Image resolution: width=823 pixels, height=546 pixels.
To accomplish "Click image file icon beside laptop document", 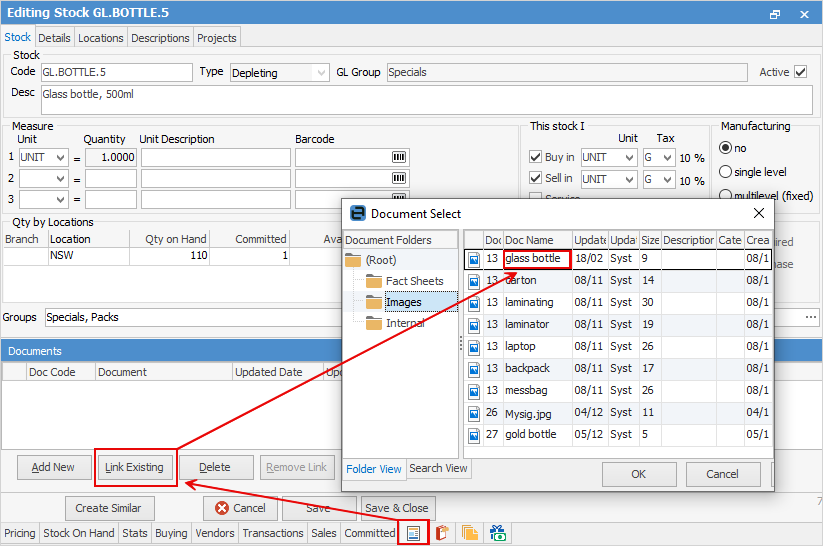I will click(x=474, y=347).
